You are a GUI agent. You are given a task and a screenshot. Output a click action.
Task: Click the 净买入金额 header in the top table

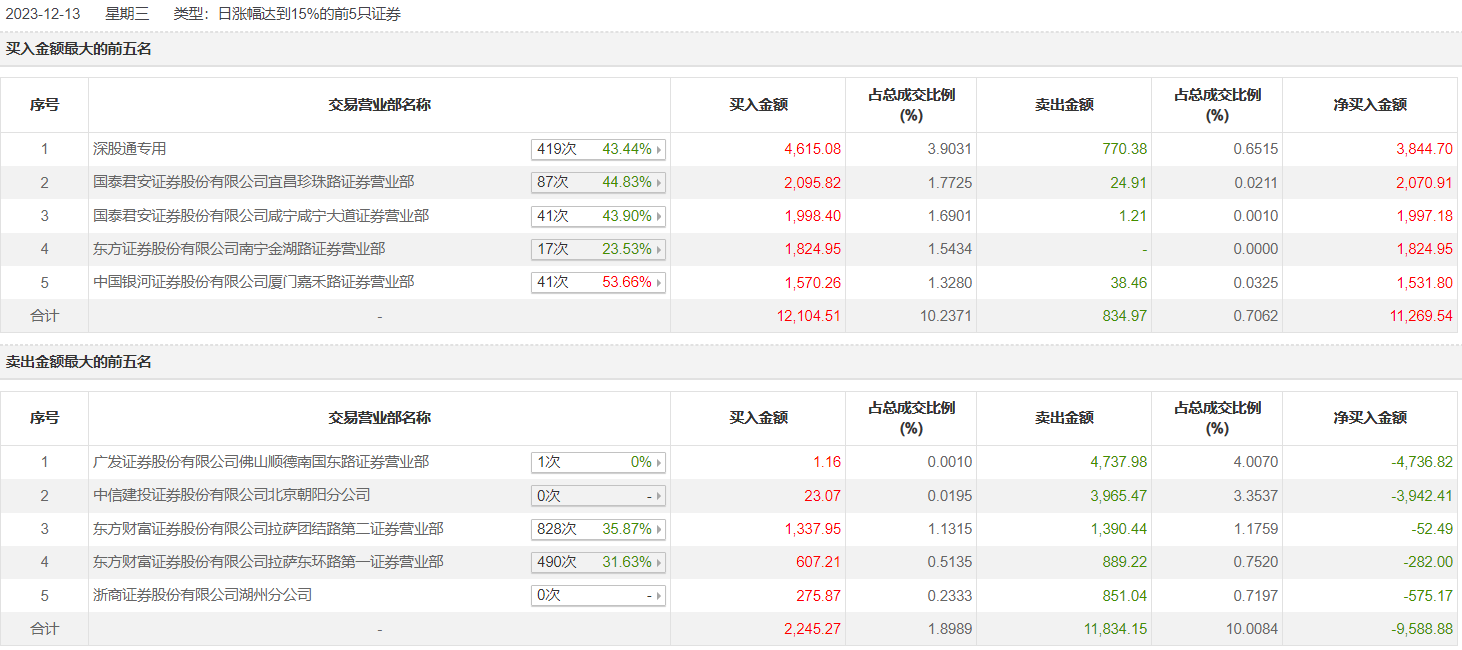1369,105
